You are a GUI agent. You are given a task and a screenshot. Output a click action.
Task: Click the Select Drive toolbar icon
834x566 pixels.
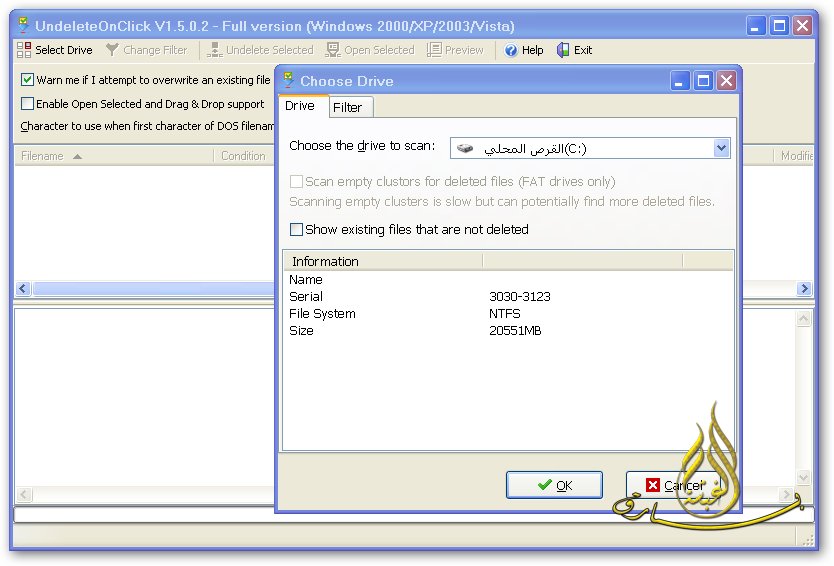(x=24, y=50)
